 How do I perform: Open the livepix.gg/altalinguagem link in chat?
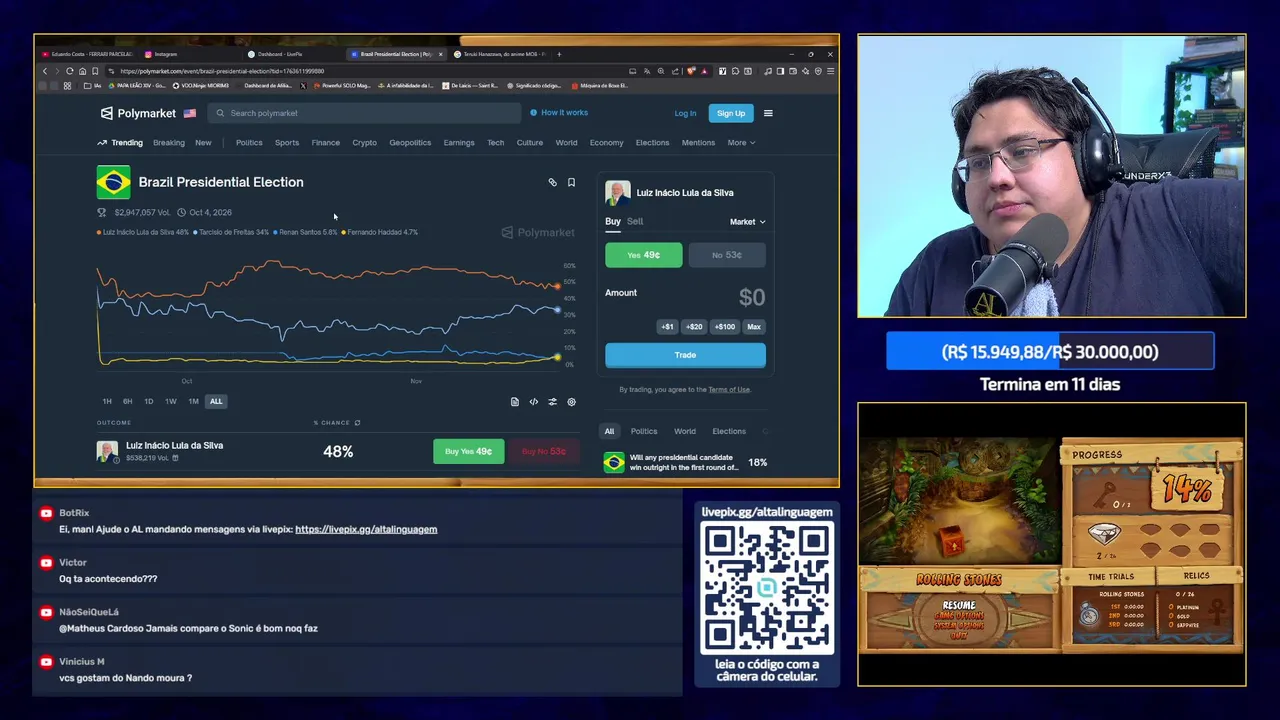click(366, 529)
